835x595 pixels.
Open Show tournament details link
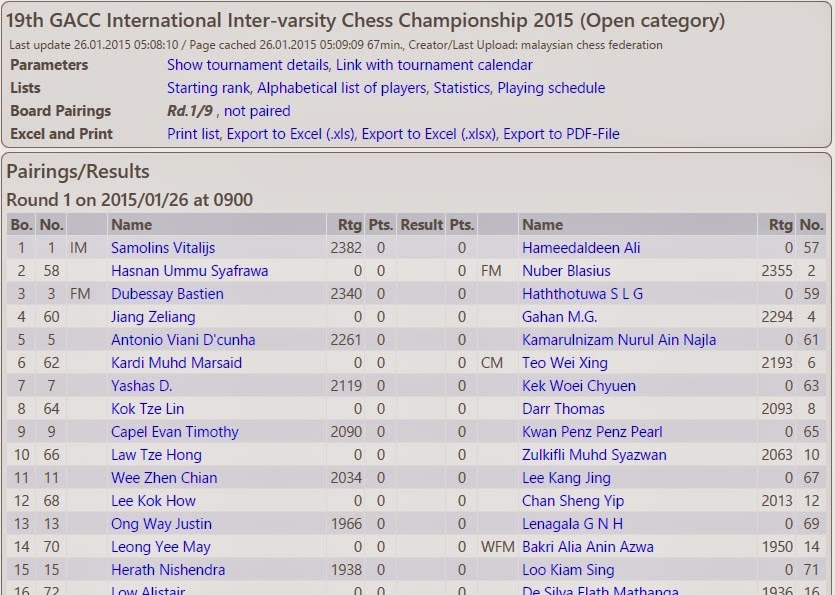247,65
